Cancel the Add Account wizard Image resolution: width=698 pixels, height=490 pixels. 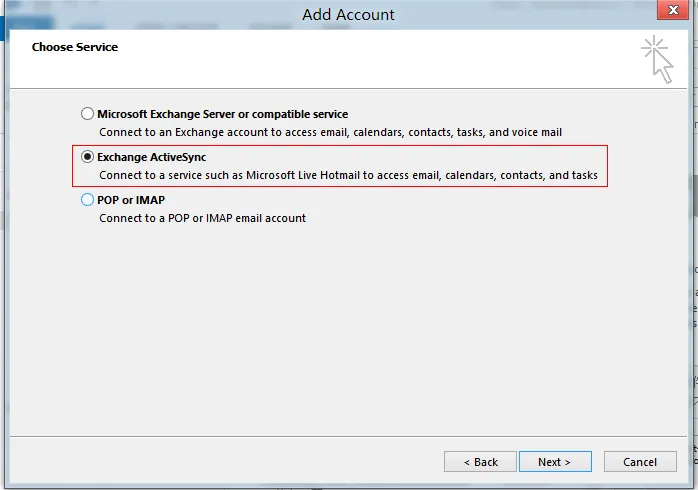(640, 462)
